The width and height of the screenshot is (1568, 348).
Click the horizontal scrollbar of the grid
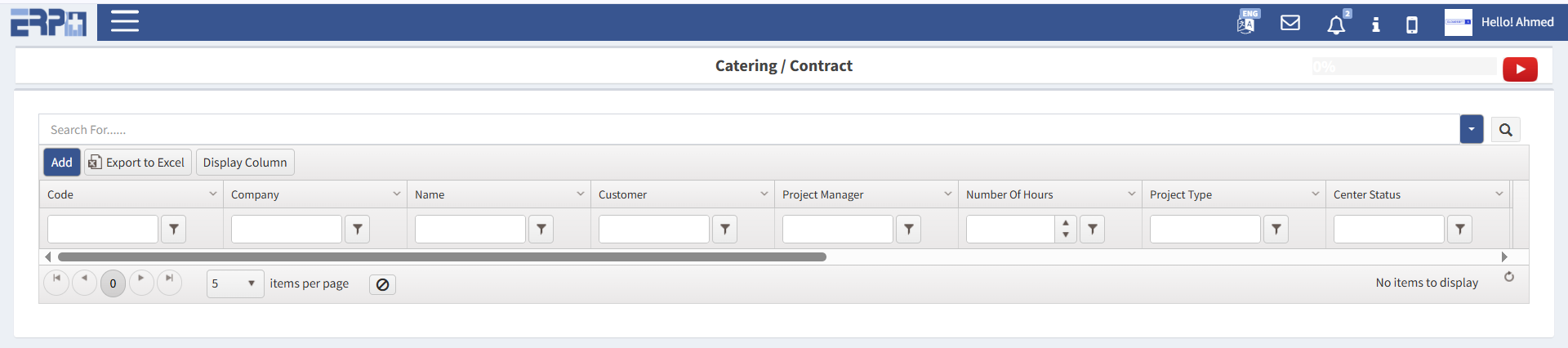[442, 257]
